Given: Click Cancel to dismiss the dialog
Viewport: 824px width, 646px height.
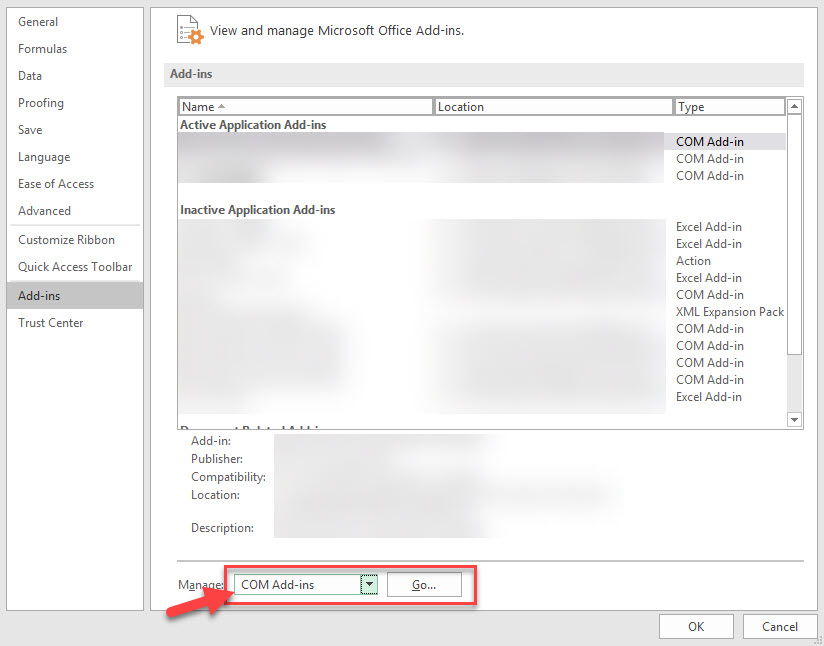Looking at the screenshot, I should (x=779, y=627).
